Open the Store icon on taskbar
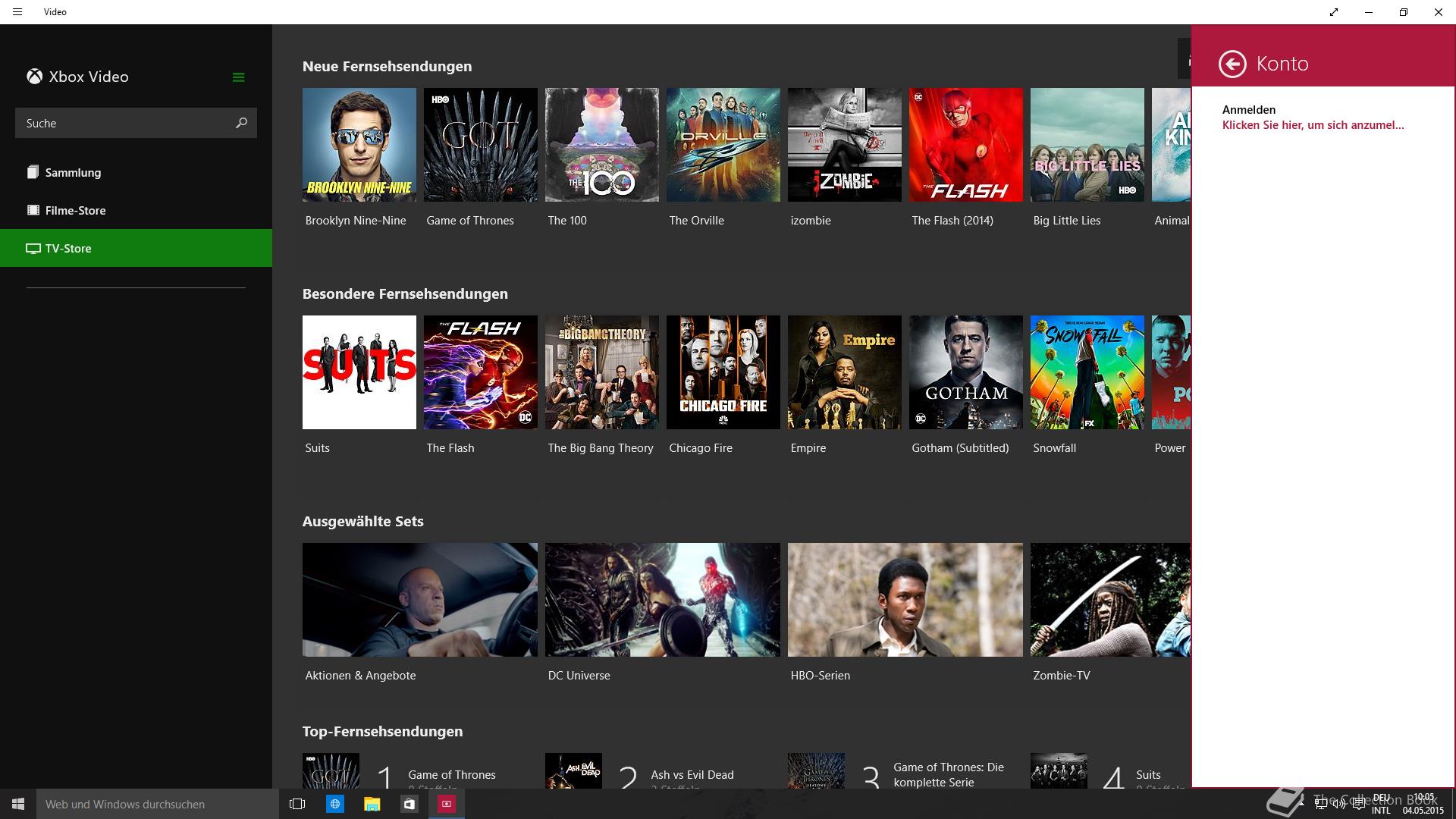1456x819 pixels. pyautogui.click(x=409, y=804)
